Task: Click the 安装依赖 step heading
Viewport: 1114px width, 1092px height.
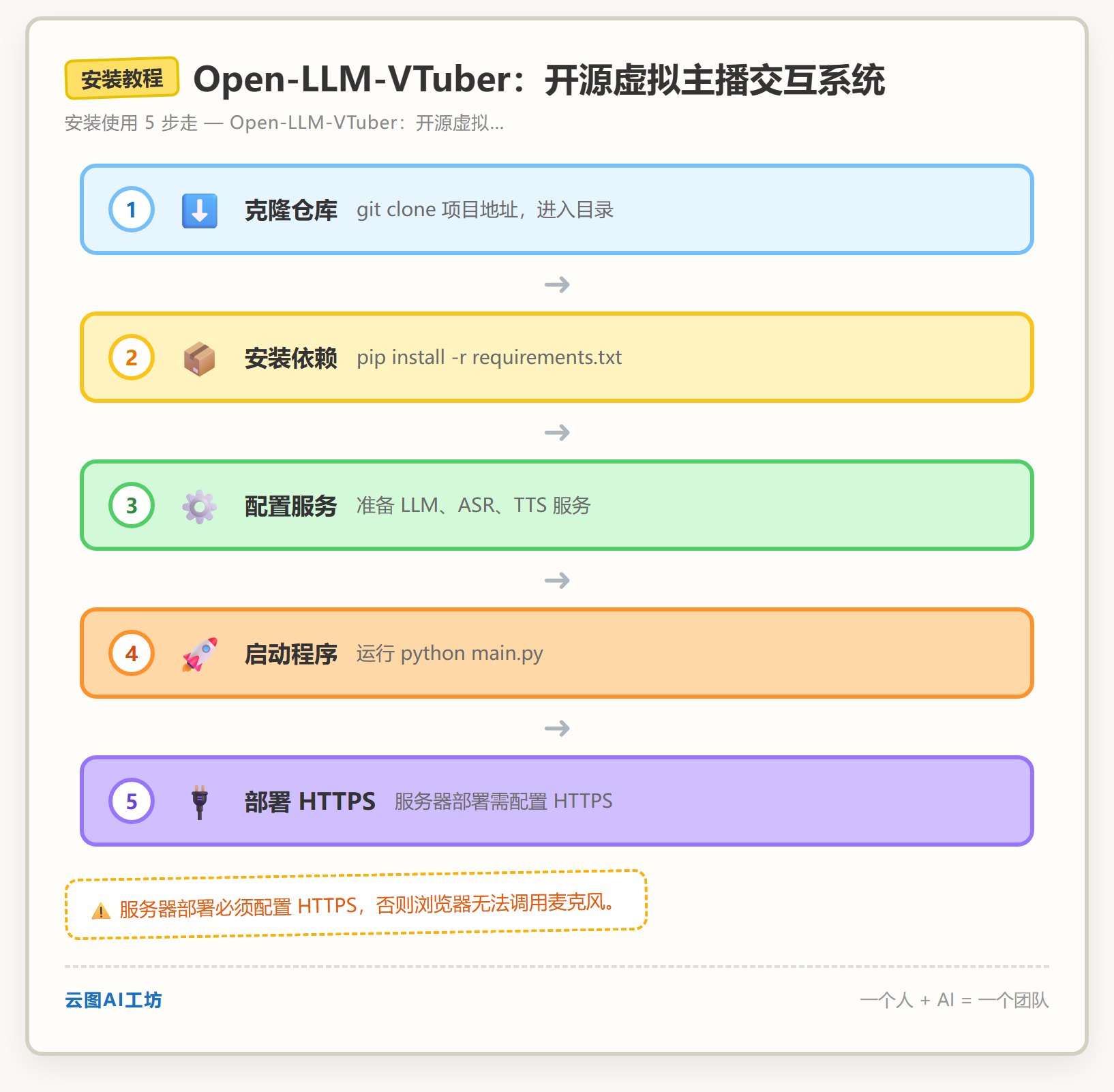Action: coord(291,358)
